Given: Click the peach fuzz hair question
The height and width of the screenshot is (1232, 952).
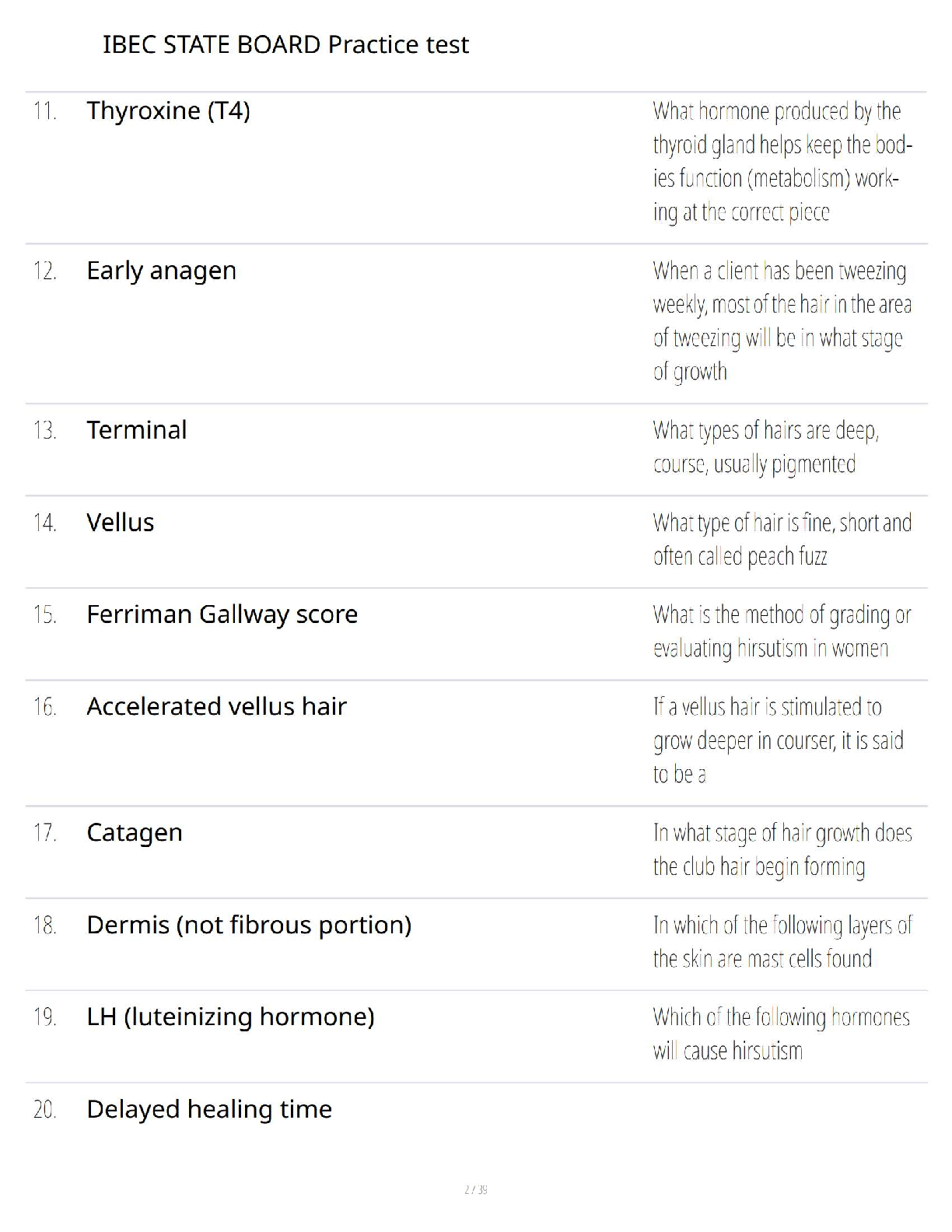Looking at the screenshot, I should pos(782,540).
